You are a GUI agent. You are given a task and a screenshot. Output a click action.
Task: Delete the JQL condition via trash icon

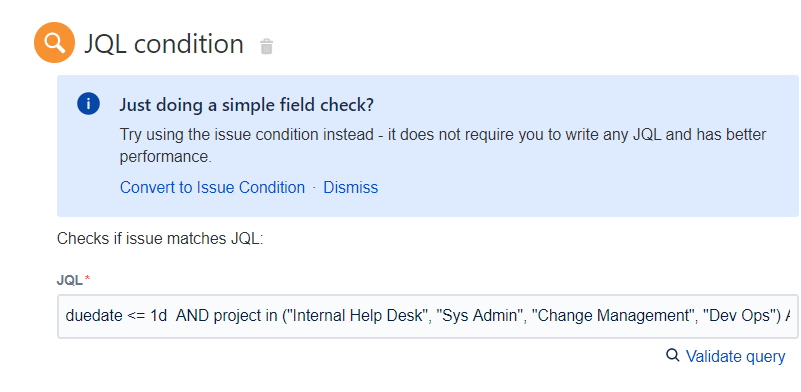point(267,47)
